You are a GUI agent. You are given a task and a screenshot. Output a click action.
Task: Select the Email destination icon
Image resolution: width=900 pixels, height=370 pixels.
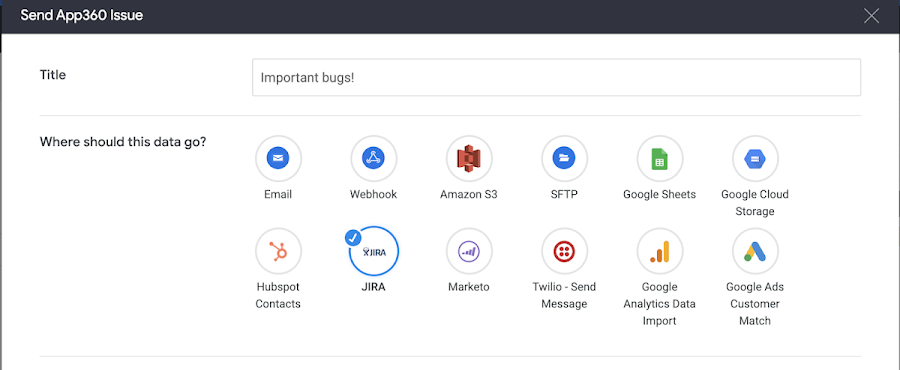278,158
